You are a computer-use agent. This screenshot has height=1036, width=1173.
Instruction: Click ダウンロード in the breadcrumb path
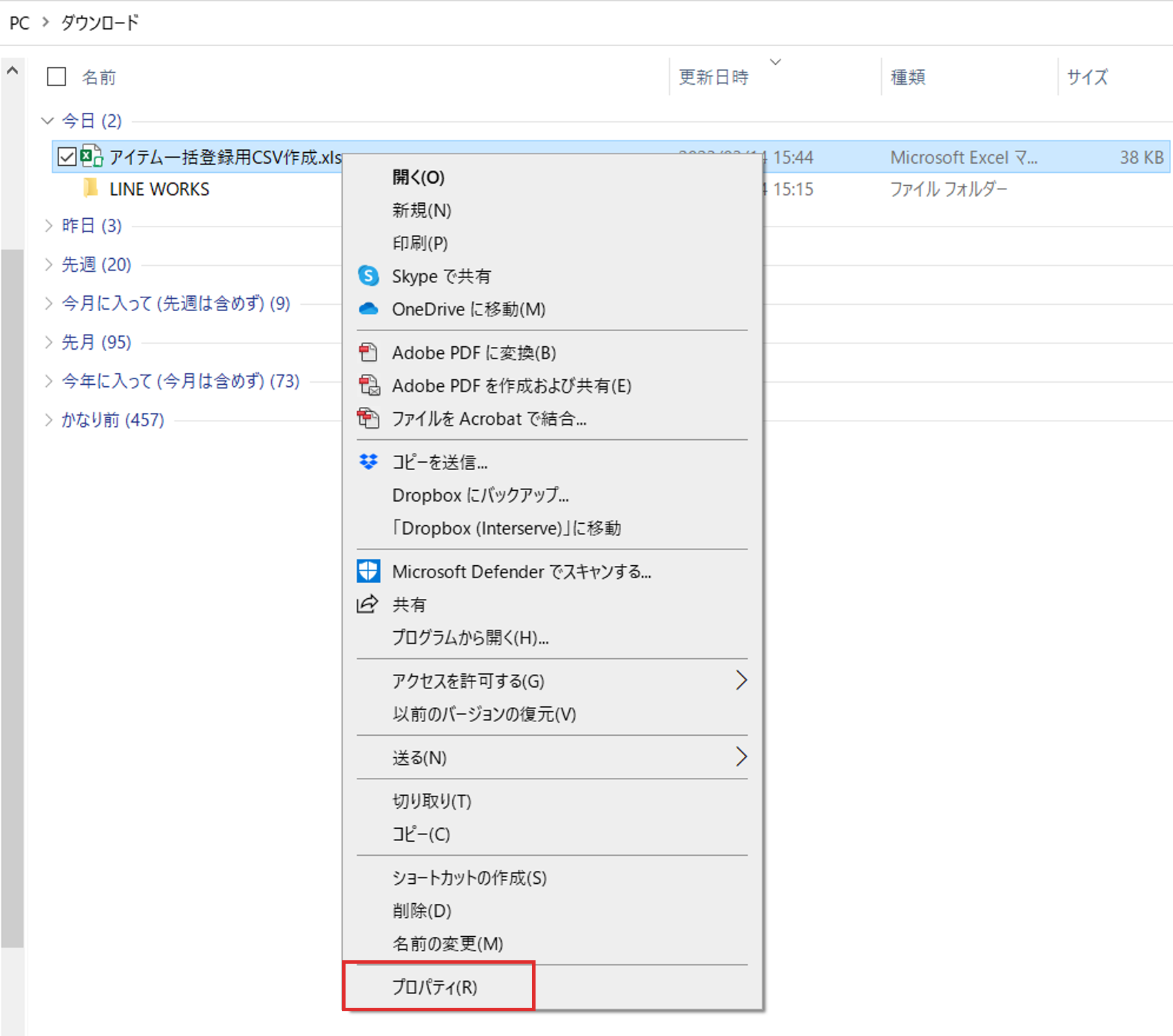[100, 23]
